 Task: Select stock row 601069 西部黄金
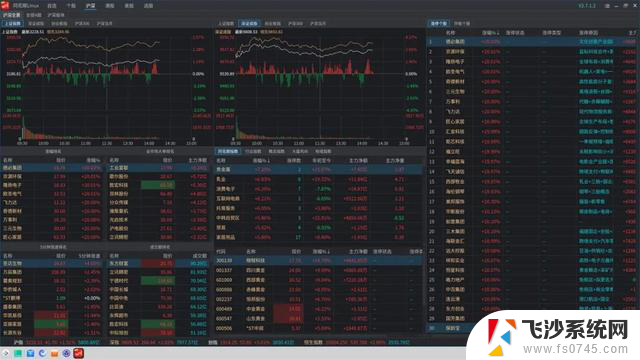click(x=318, y=280)
